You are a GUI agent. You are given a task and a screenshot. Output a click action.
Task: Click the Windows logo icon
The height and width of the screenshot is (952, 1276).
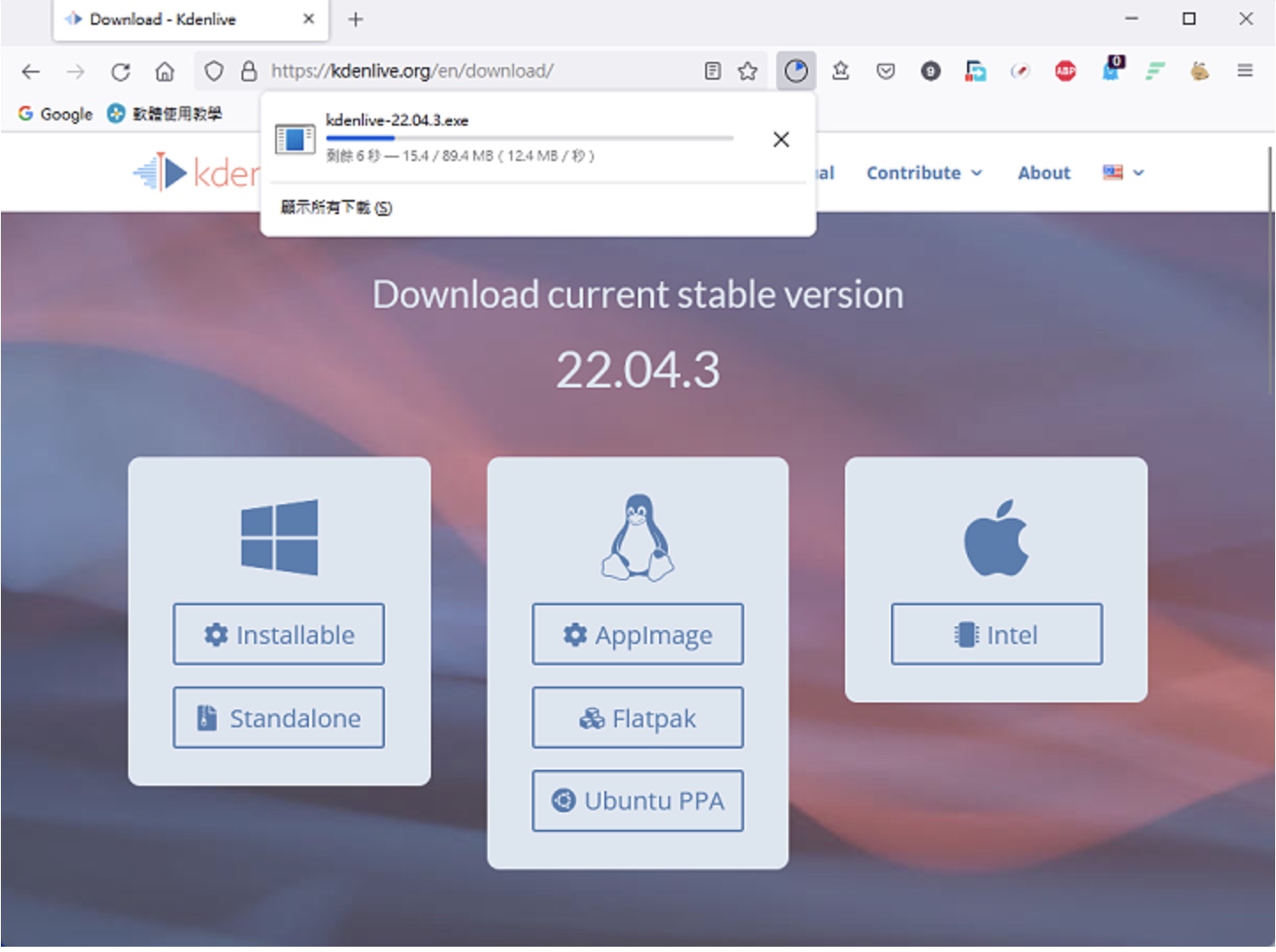(x=280, y=538)
